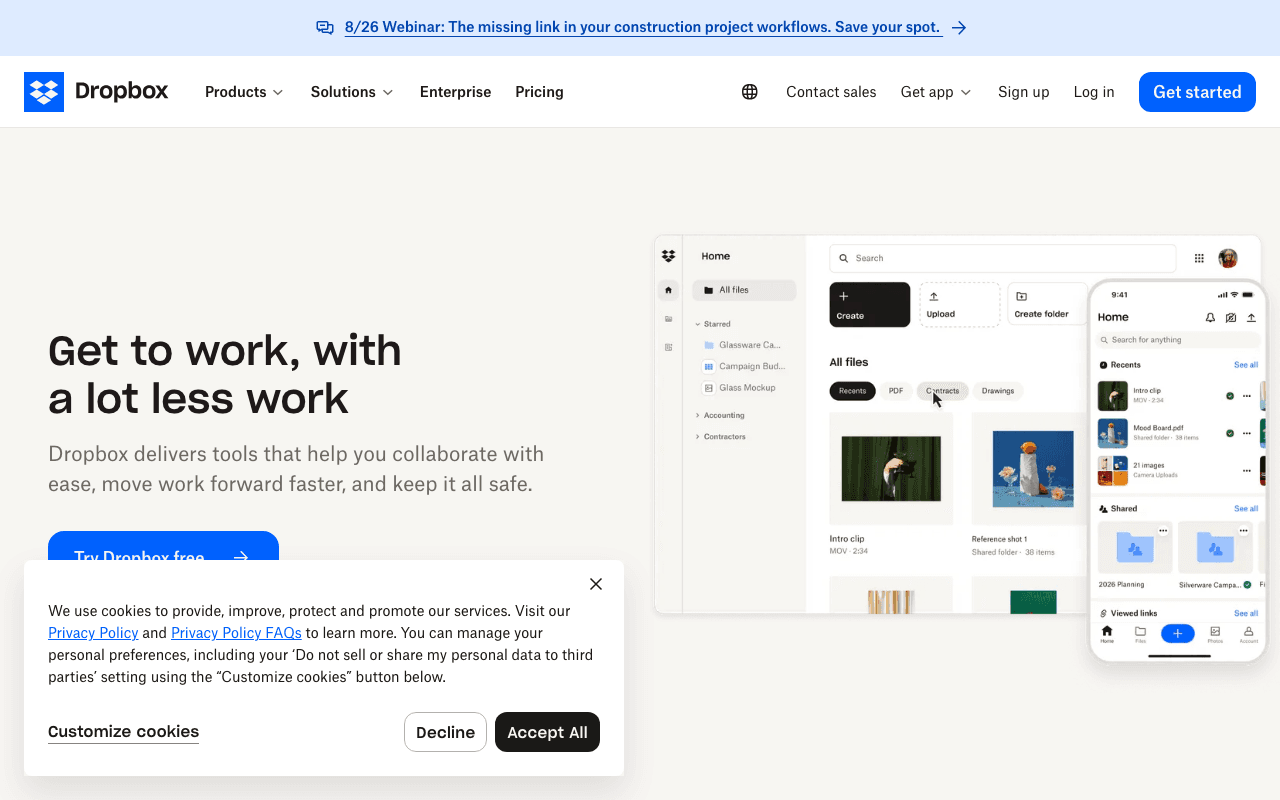This screenshot has height=800, width=1280.
Task: Click the Dropbox logo in the preview sidebar
Action: coord(668,257)
